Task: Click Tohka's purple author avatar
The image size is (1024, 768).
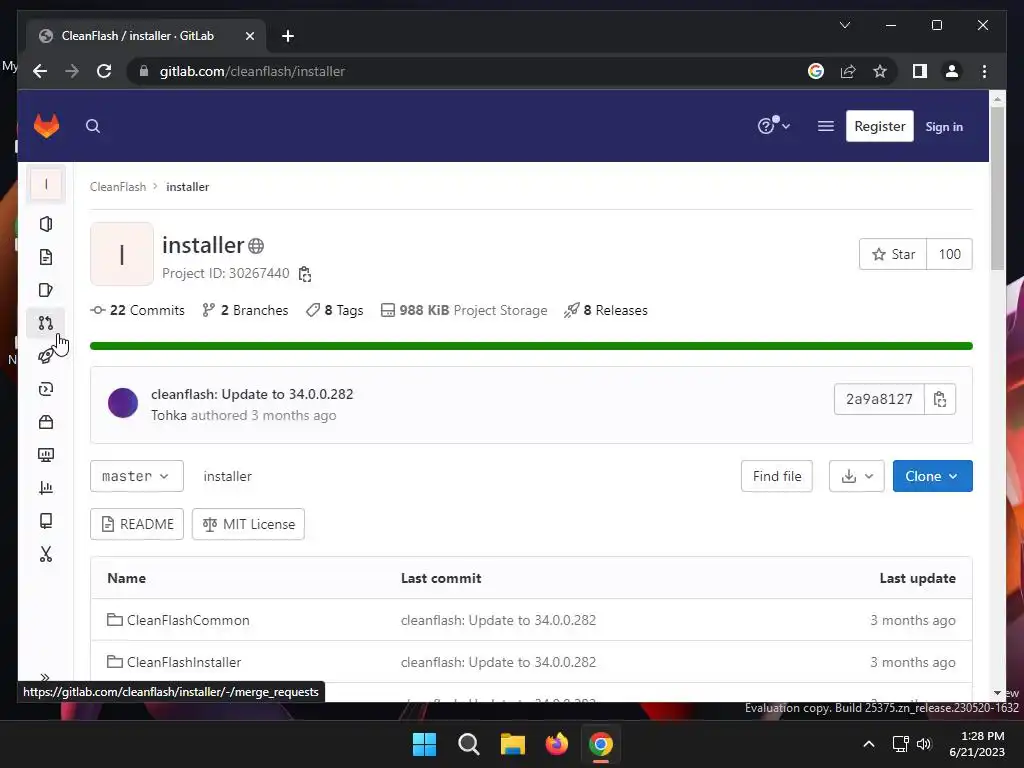Action: 123,402
